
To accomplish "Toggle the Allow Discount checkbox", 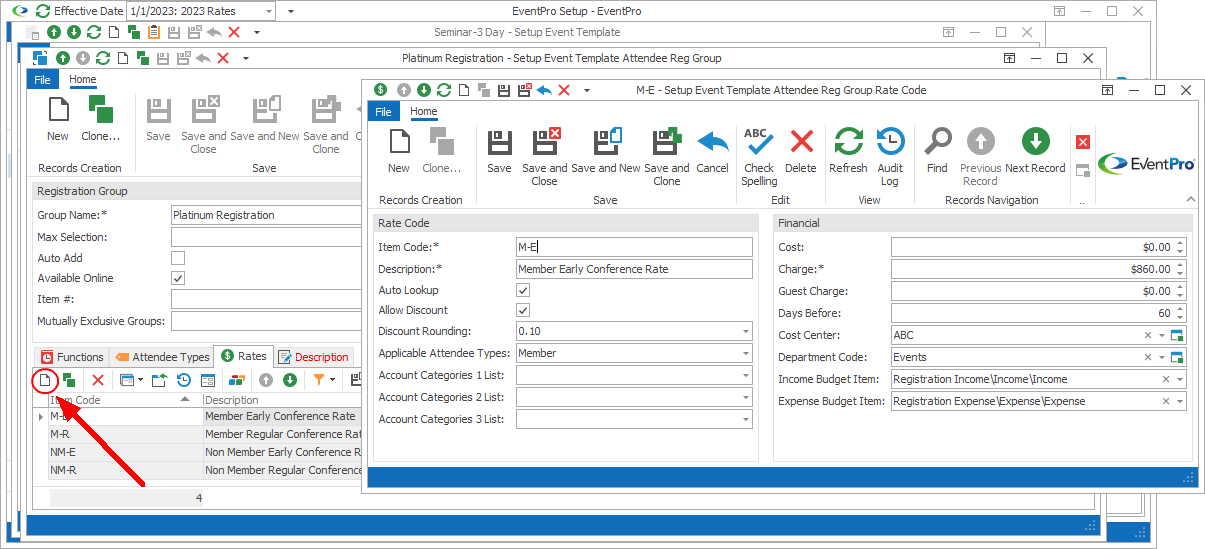I will coord(523,311).
